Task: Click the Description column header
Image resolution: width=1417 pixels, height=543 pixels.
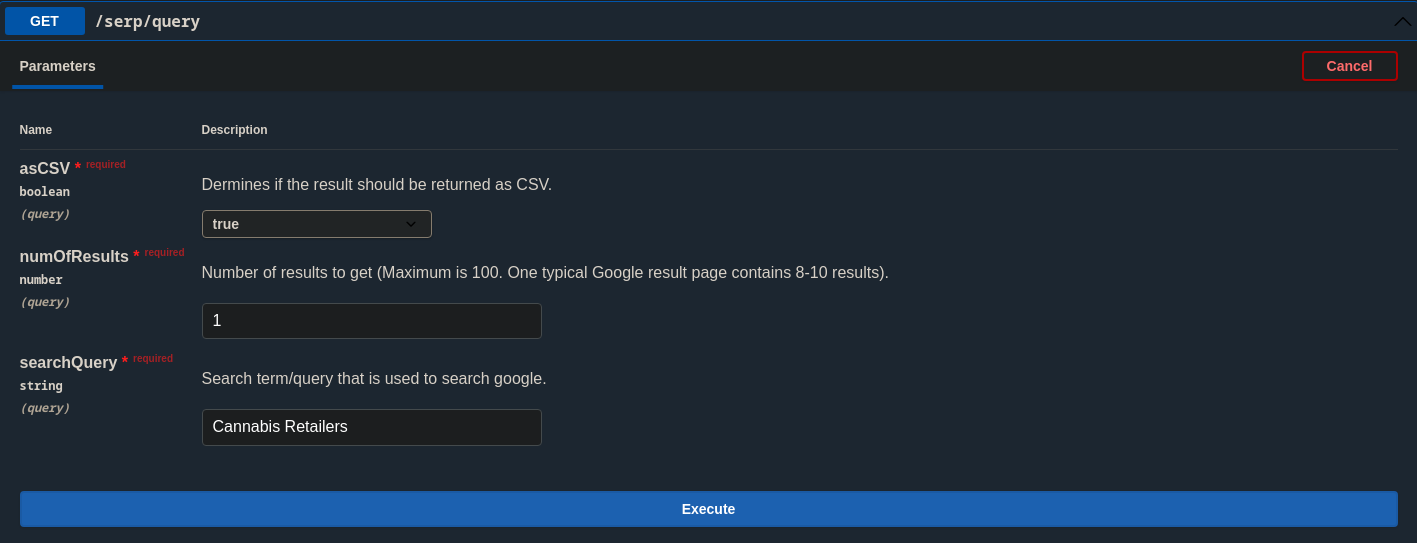Action: tap(234, 130)
